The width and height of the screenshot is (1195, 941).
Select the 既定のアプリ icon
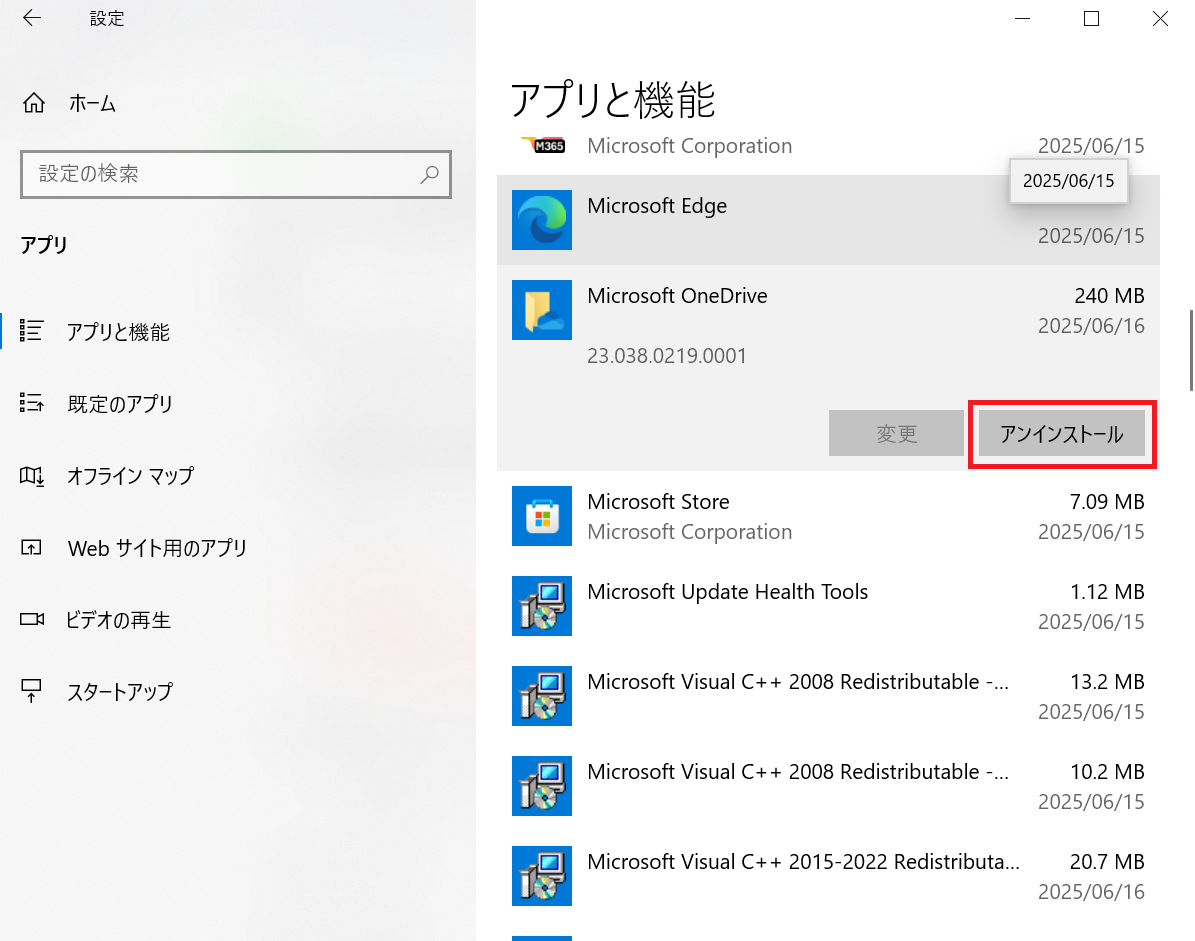click(x=31, y=402)
